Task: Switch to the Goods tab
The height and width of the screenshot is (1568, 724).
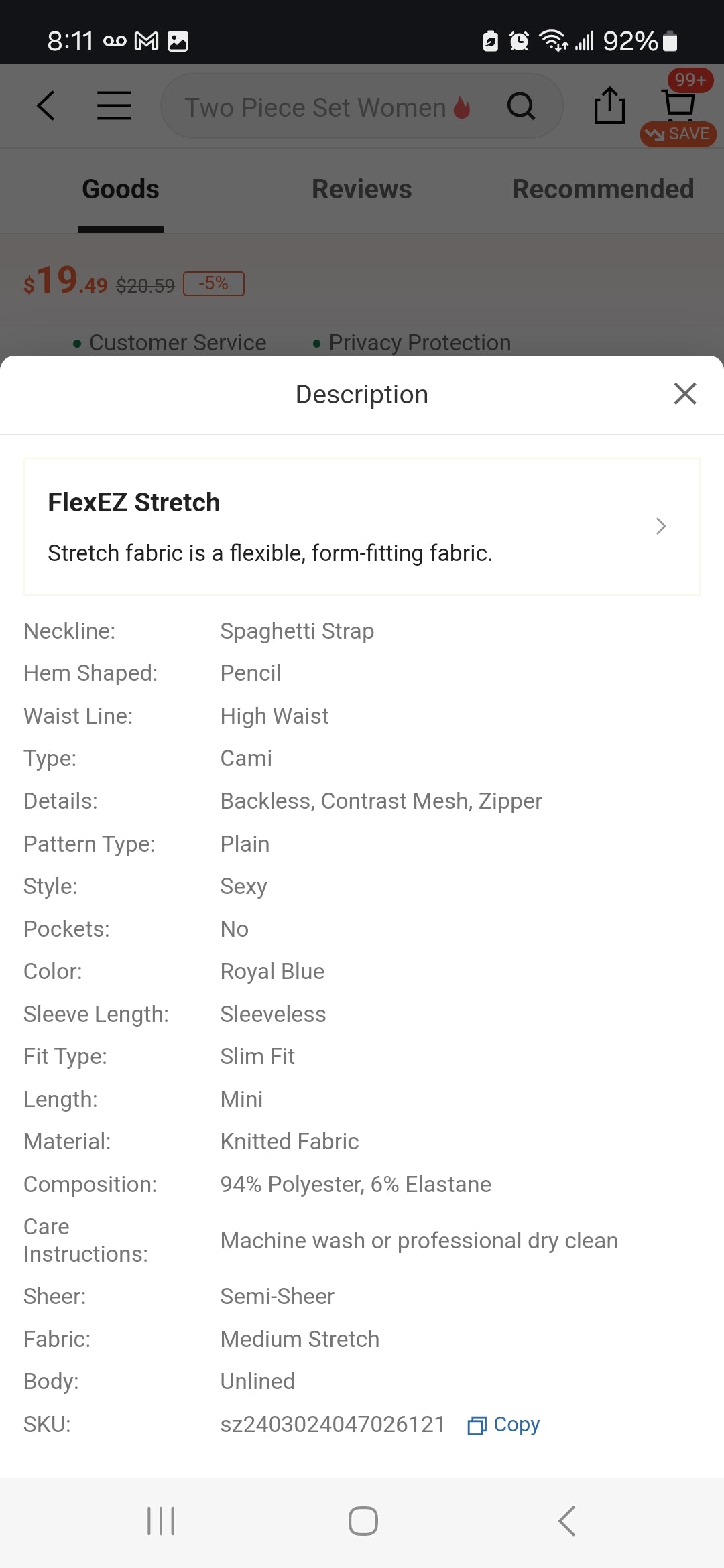Action: click(121, 190)
